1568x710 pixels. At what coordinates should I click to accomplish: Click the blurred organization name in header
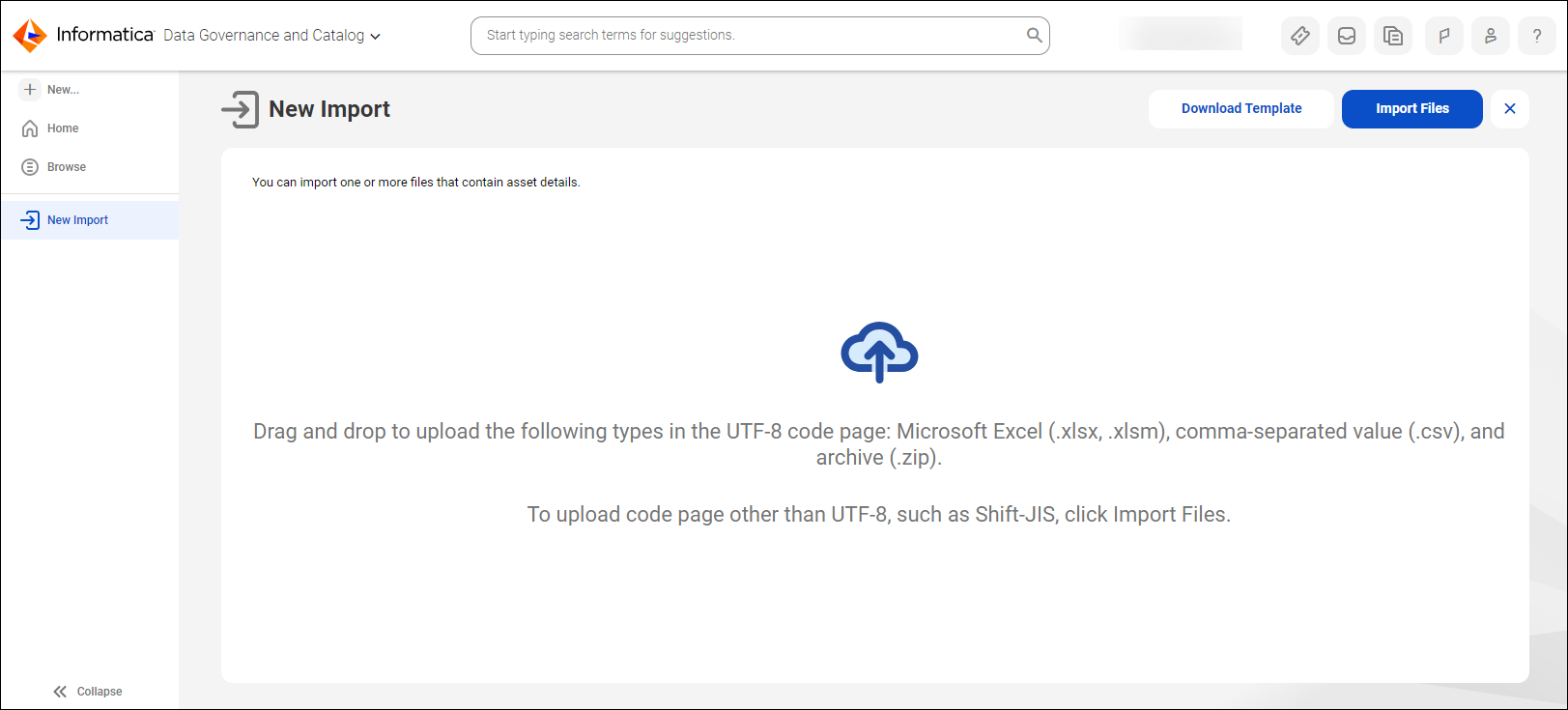point(1181,35)
